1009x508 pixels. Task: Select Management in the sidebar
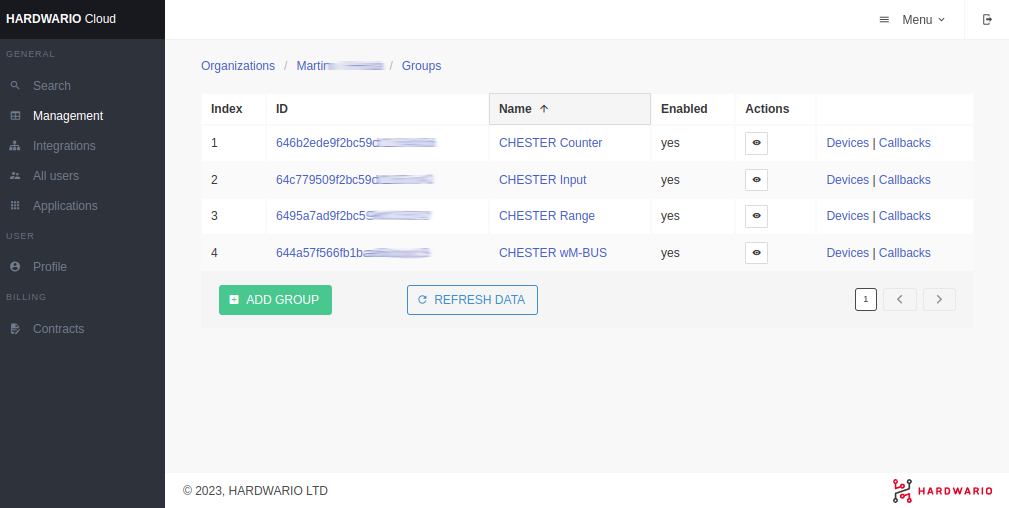[67, 116]
